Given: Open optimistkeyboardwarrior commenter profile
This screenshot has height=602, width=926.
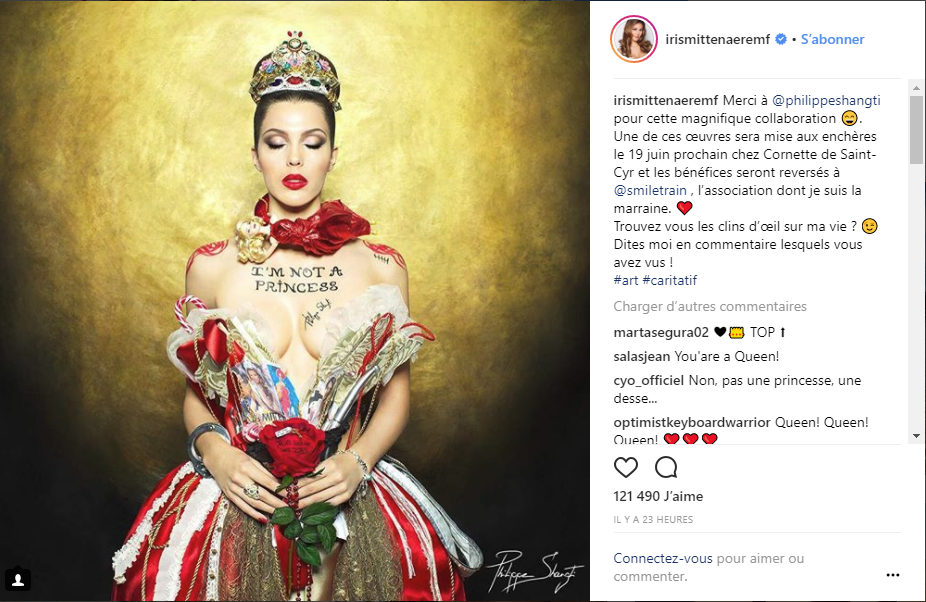Looking at the screenshot, I should tap(692, 422).
